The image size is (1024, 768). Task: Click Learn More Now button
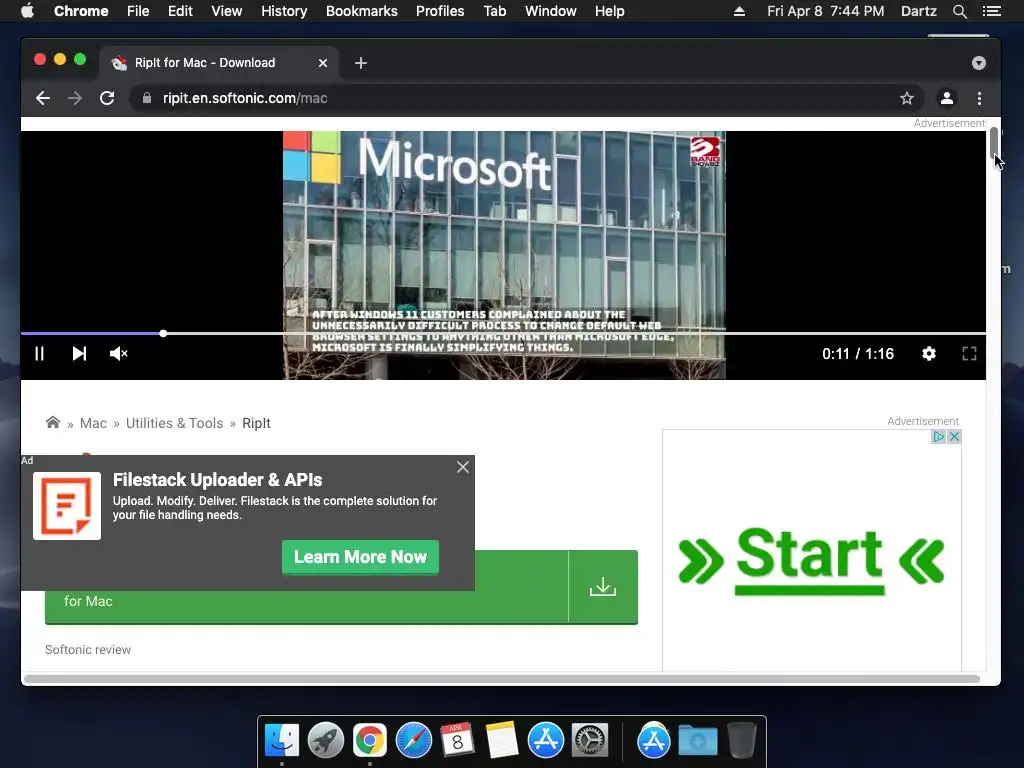coord(360,556)
